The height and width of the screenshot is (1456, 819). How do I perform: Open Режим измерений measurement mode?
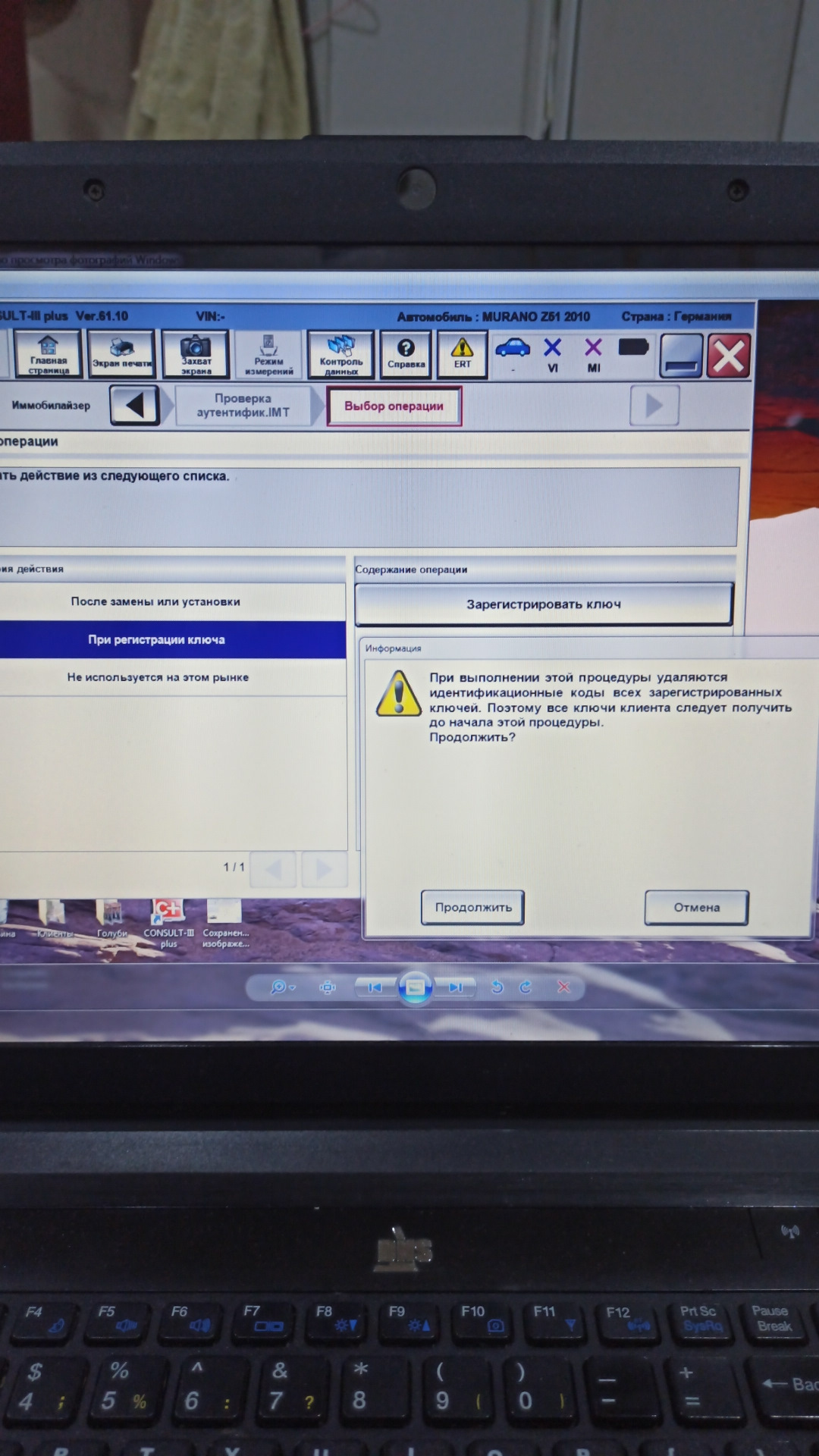click(268, 354)
